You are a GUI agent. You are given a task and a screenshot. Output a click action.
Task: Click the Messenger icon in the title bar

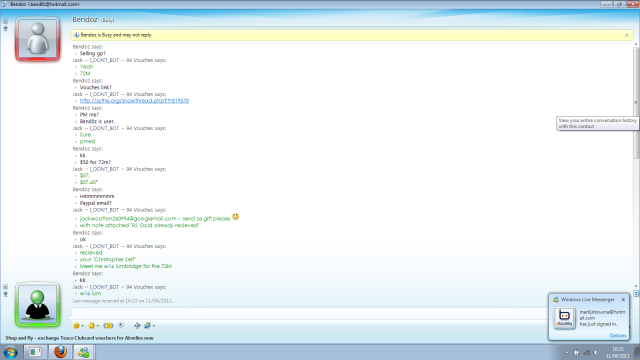(x=4, y=4)
